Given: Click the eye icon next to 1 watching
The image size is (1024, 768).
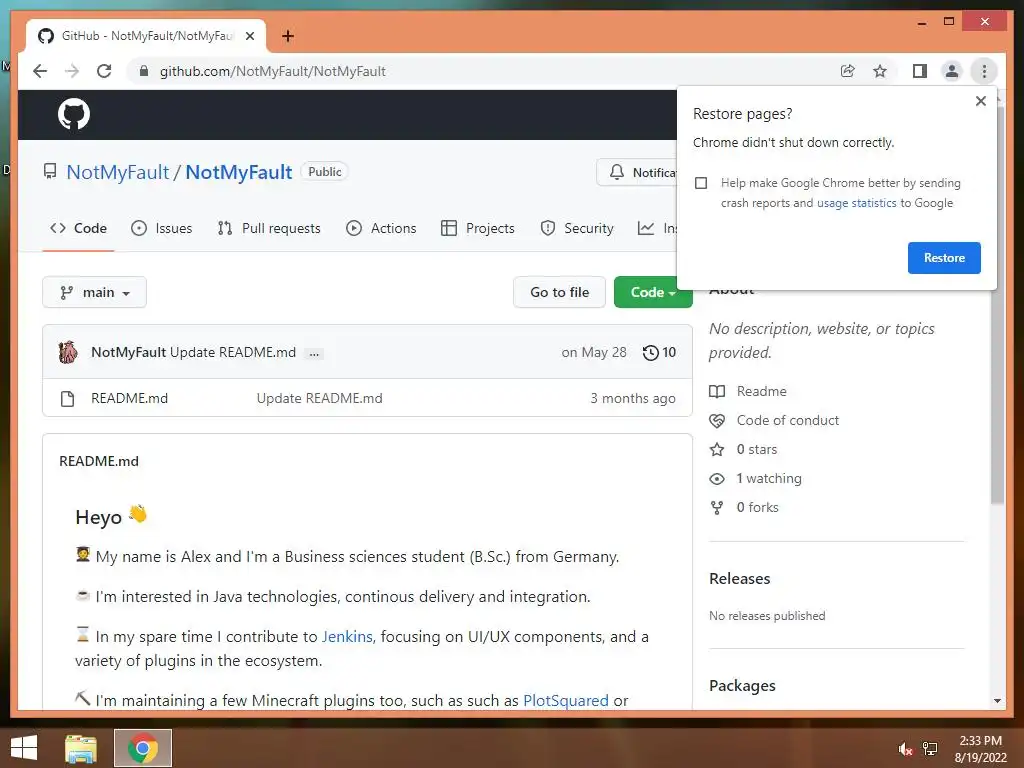Looking at the screenshot, I should pyautogui.click(x=717, y=479).
